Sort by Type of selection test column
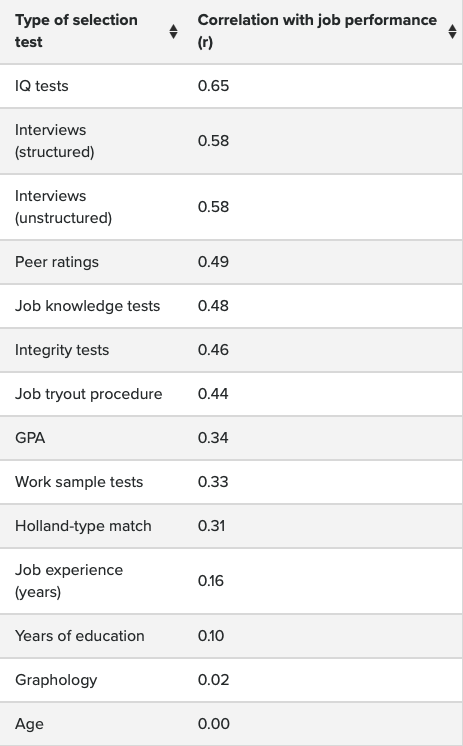This screenshot has width=463, height=746. tap(174, 31)
